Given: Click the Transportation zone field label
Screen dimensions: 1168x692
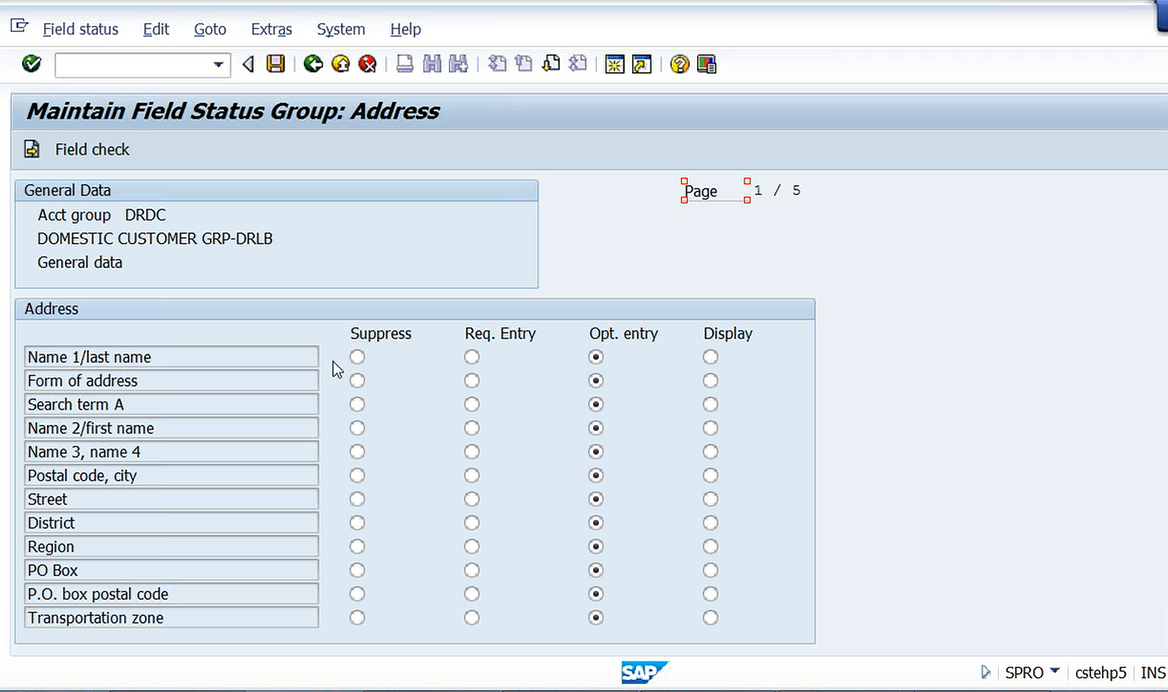Looking at the screenshot, I should (x=171, y=618).
